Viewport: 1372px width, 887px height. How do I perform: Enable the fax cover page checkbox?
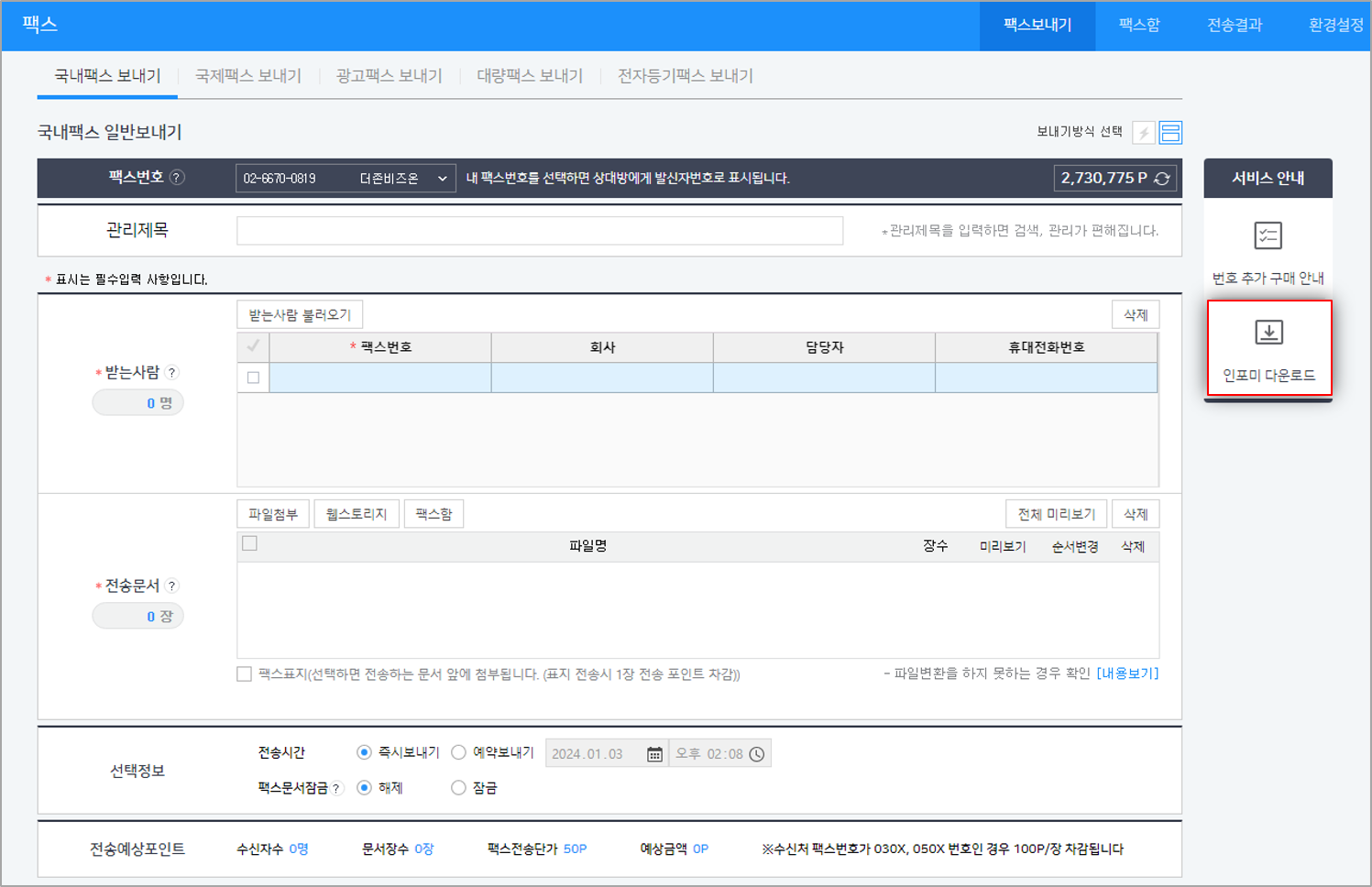[x=245, y=674]
